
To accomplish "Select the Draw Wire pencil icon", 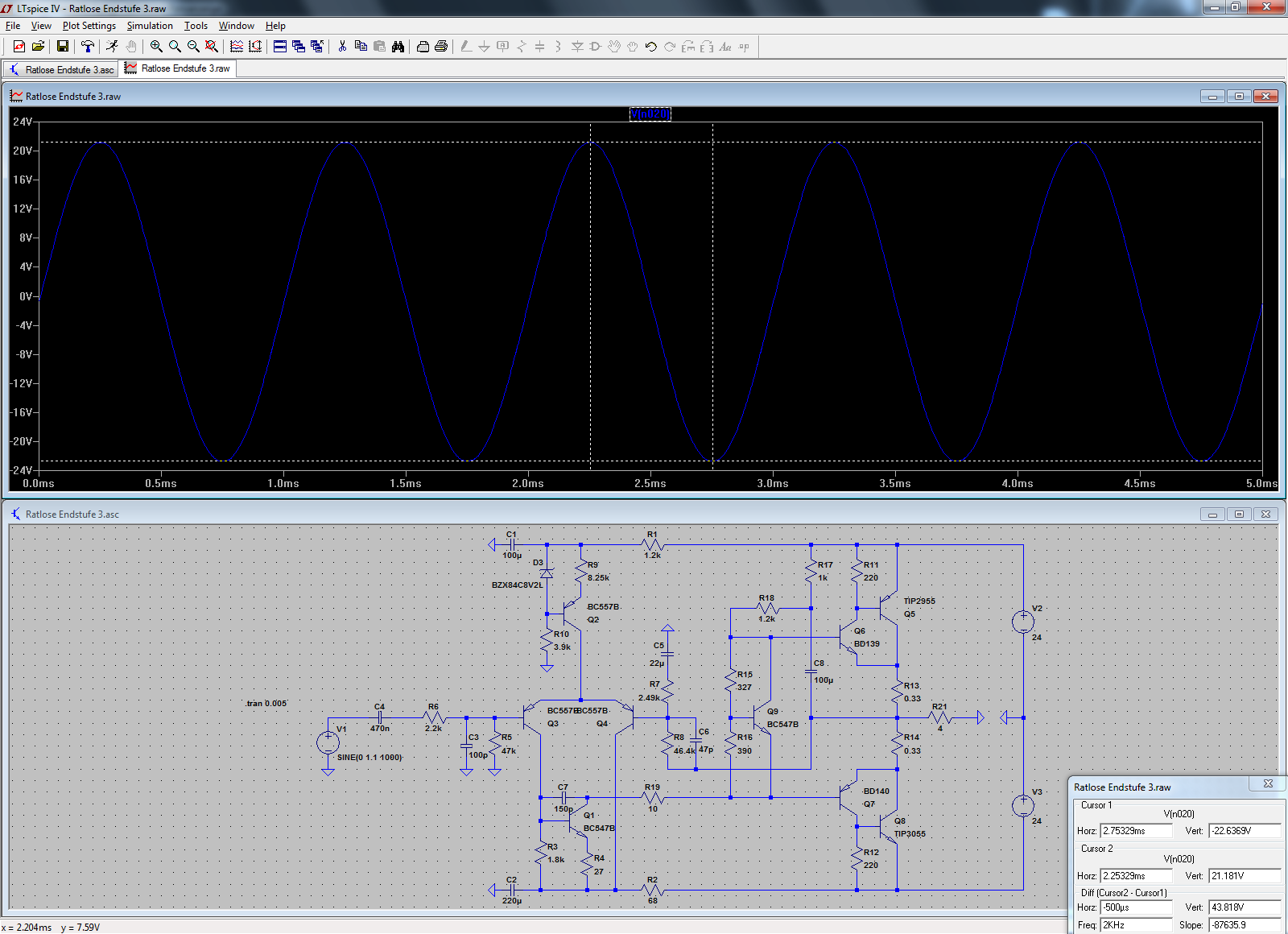I will point(466,47).
